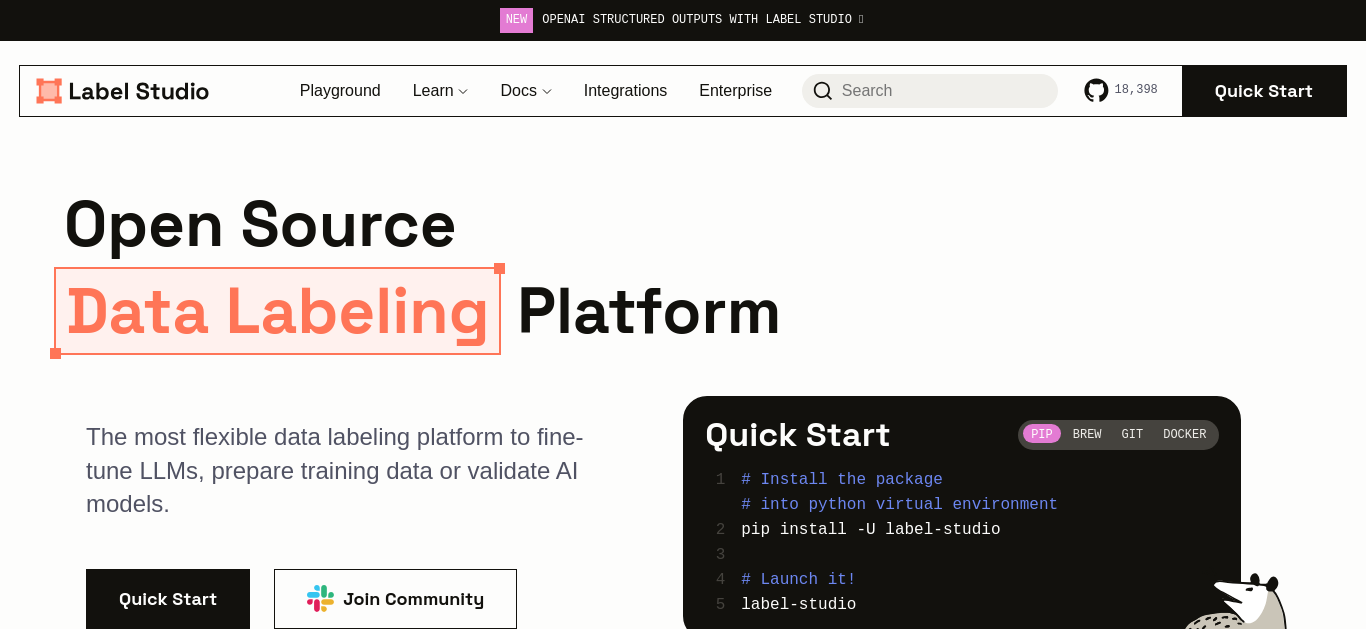Click the Join Community button
Viewport: 1366px width, 629px height.
coord(395,599)
